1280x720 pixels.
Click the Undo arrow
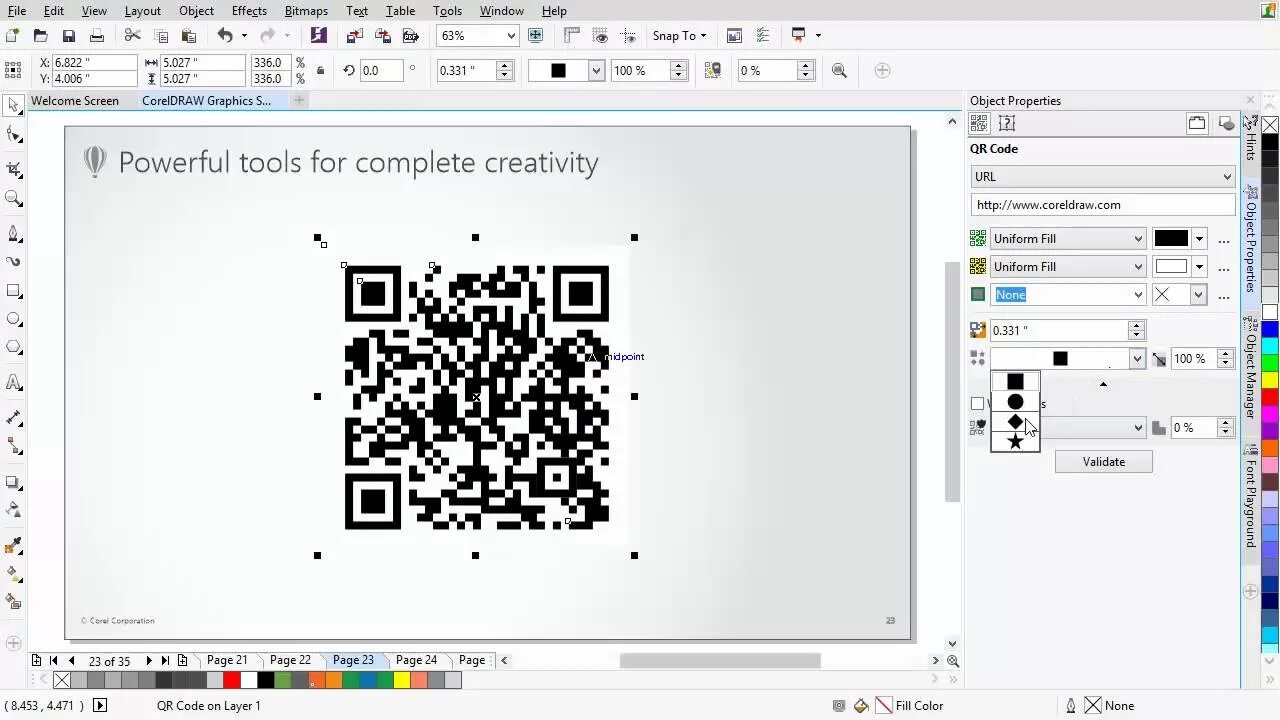tap(225, 35)
